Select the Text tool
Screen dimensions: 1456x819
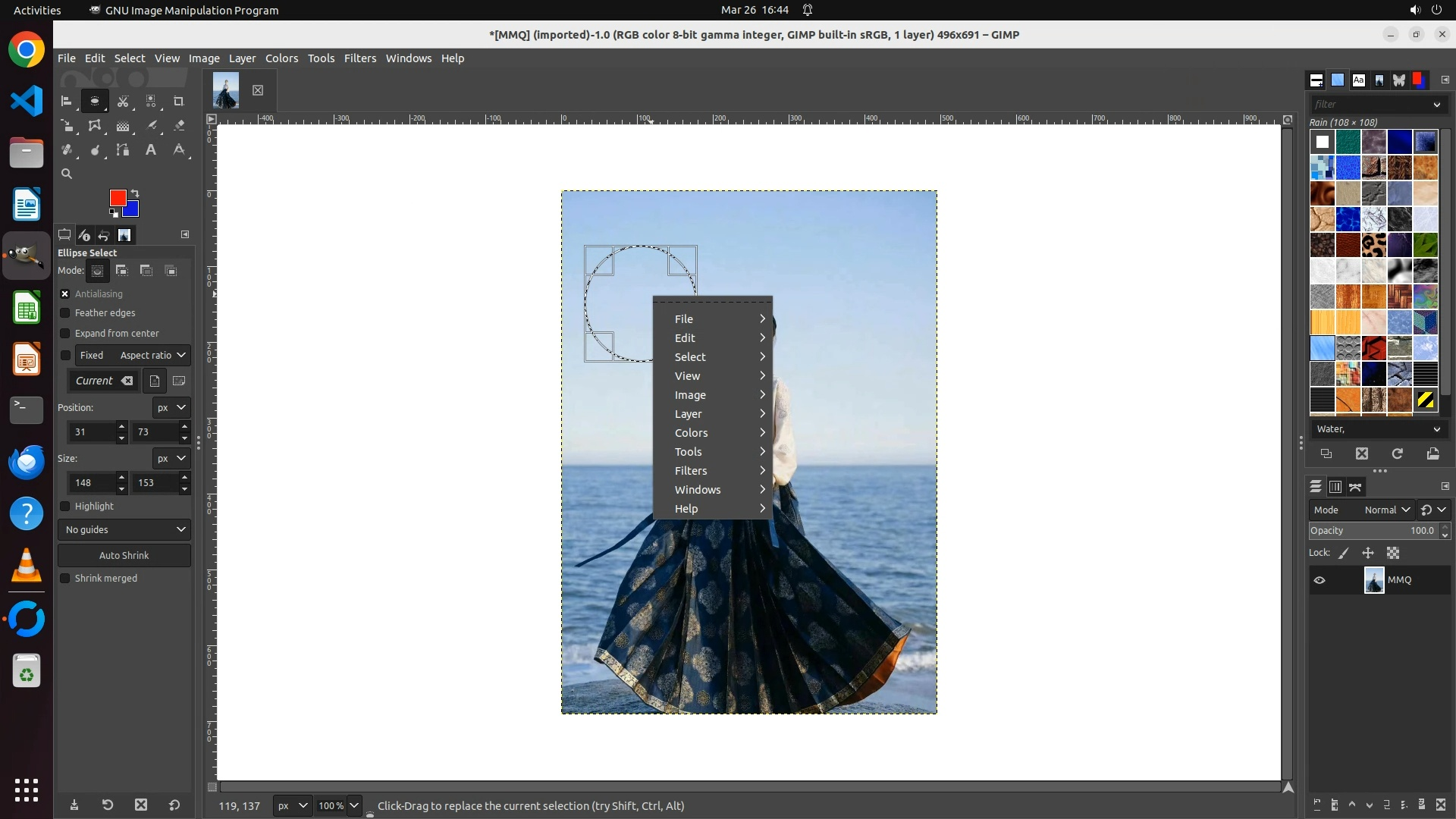tap(151, 150)
